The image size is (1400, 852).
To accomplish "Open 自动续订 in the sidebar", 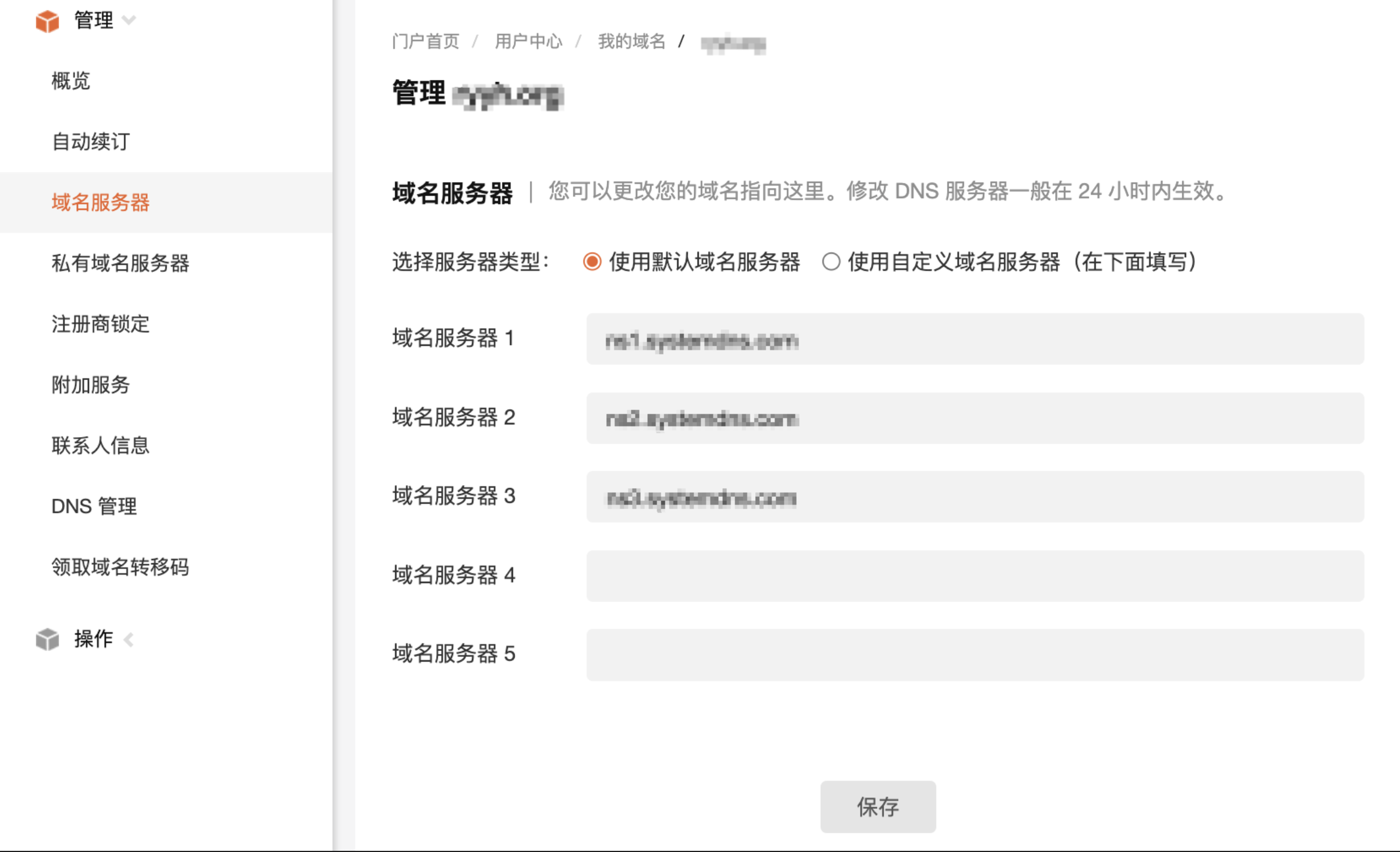I will 91,142.
